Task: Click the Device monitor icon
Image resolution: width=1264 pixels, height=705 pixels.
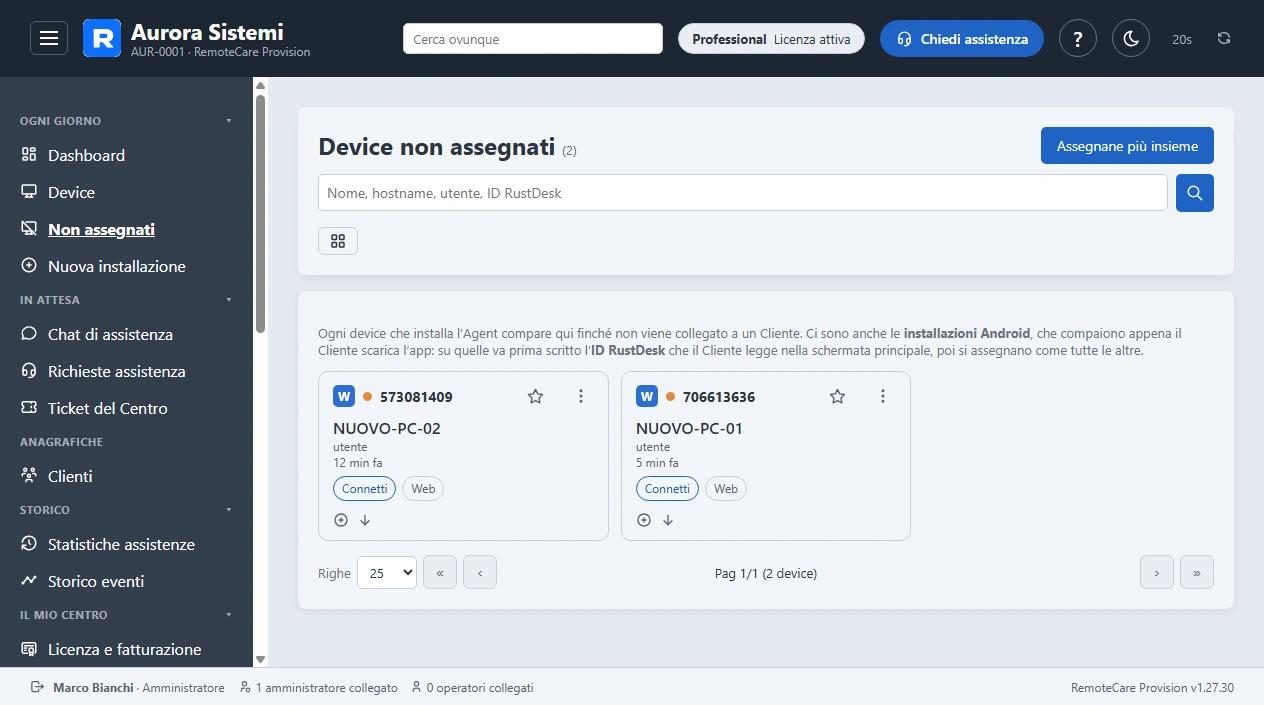Action: click(x=29, y=192)
